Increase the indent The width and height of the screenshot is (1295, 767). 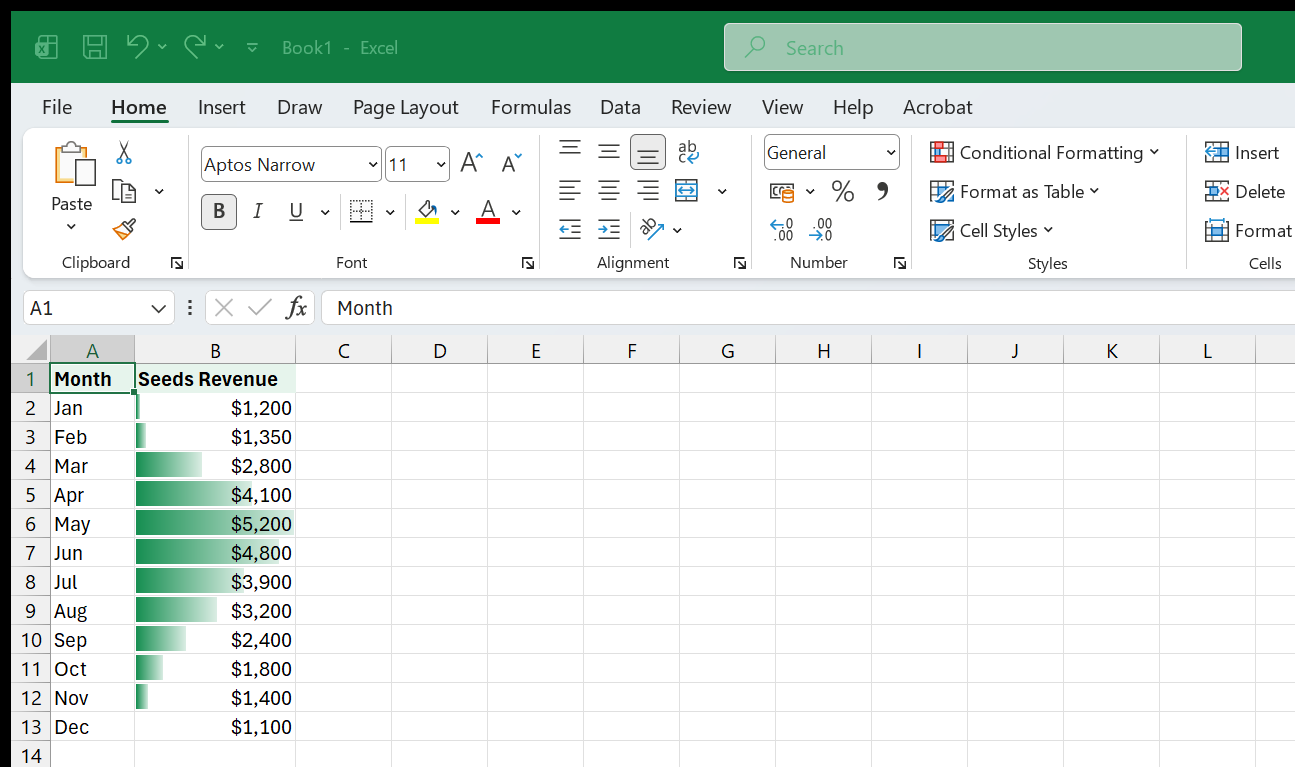coord(609,230)
